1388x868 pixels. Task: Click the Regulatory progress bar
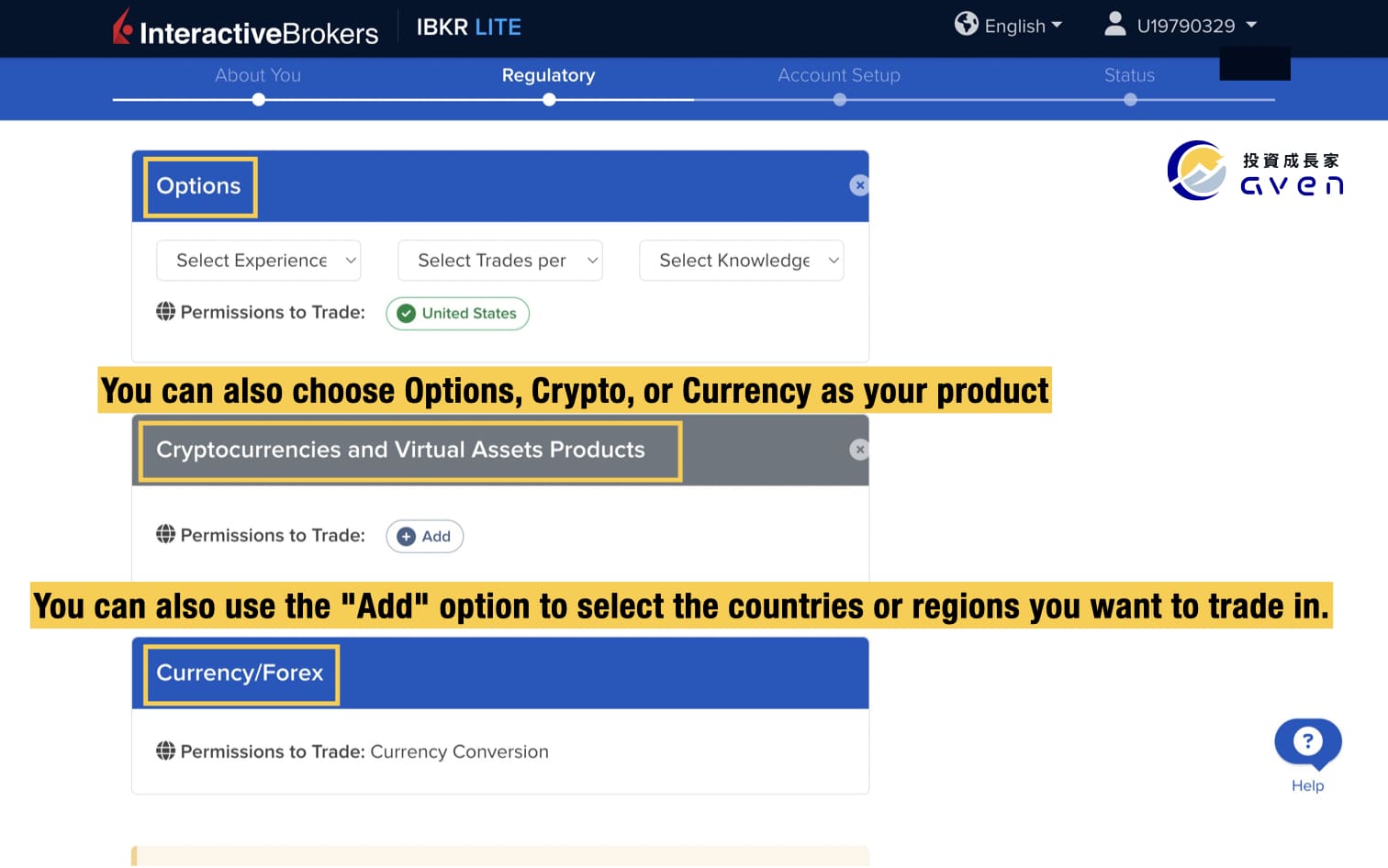point(548,75)
